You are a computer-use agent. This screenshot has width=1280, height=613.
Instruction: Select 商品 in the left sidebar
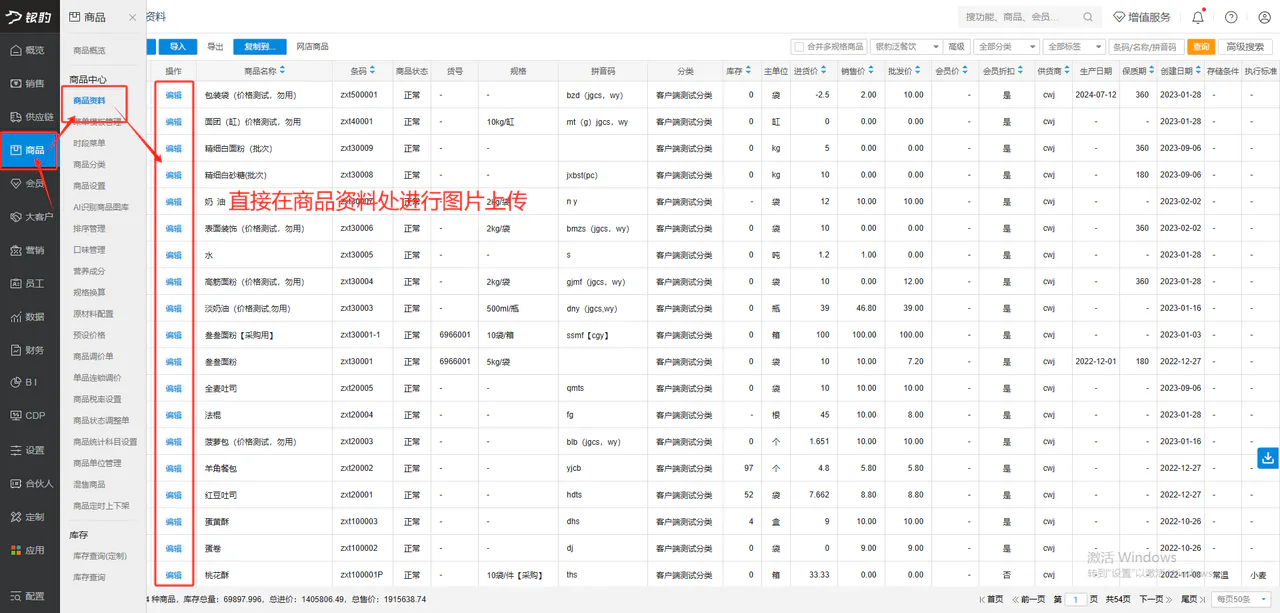click(x=29, y=150)
